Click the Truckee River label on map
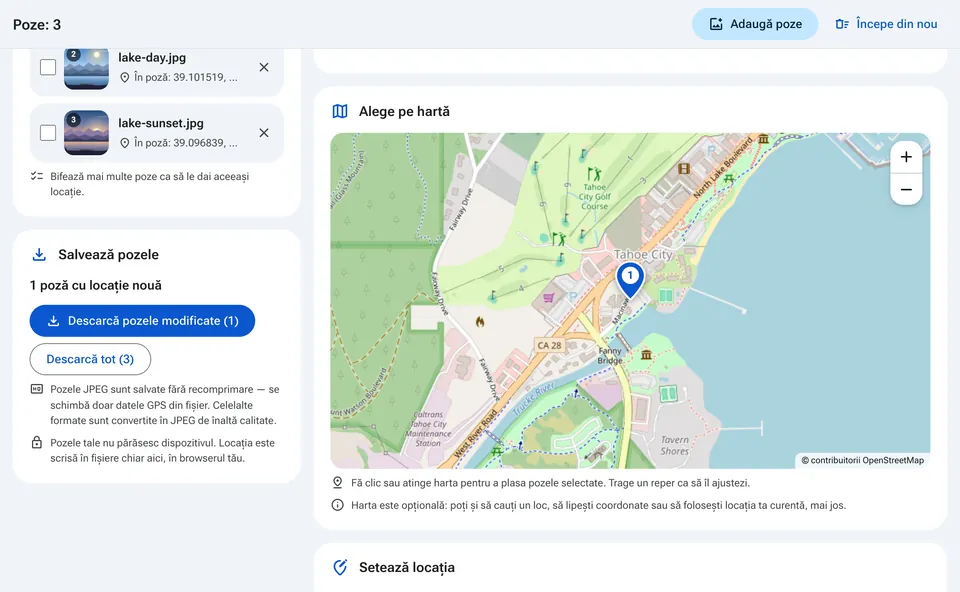Screen dimensions: 960x592 (534, 399)
